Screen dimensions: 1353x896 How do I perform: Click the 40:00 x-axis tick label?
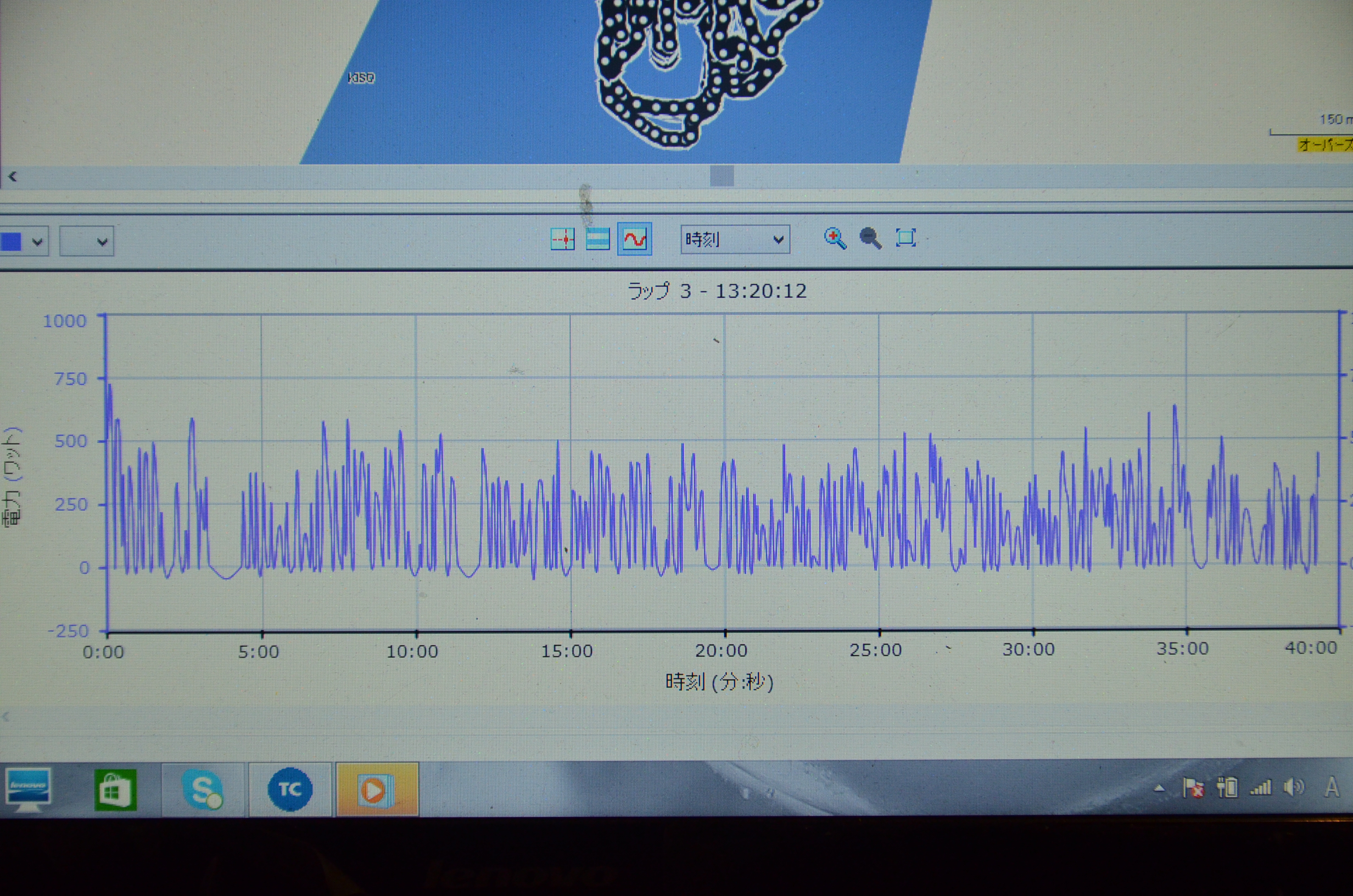click(x=1311, y=647)
